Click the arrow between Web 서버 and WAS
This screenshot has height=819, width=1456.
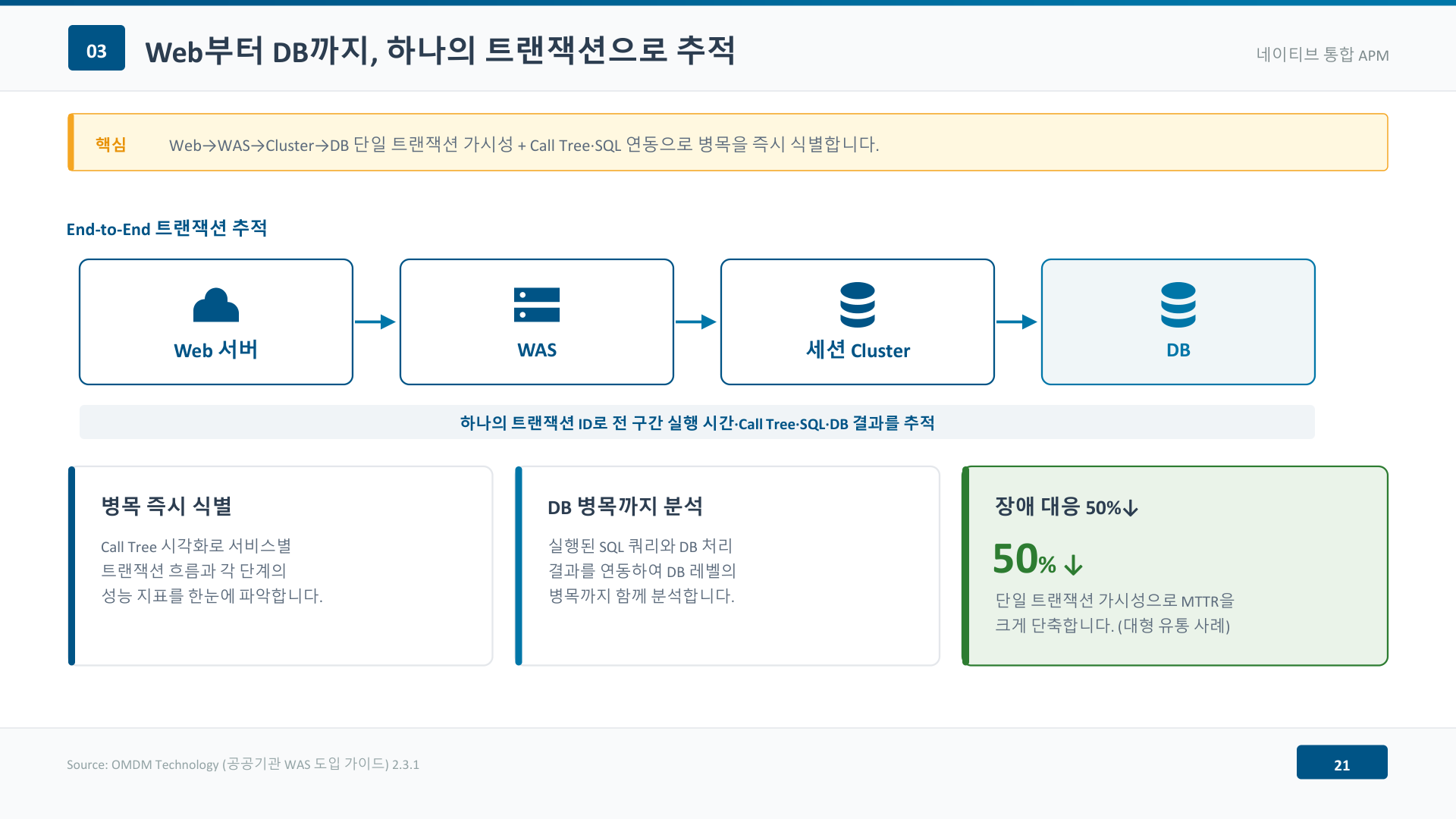375,322
